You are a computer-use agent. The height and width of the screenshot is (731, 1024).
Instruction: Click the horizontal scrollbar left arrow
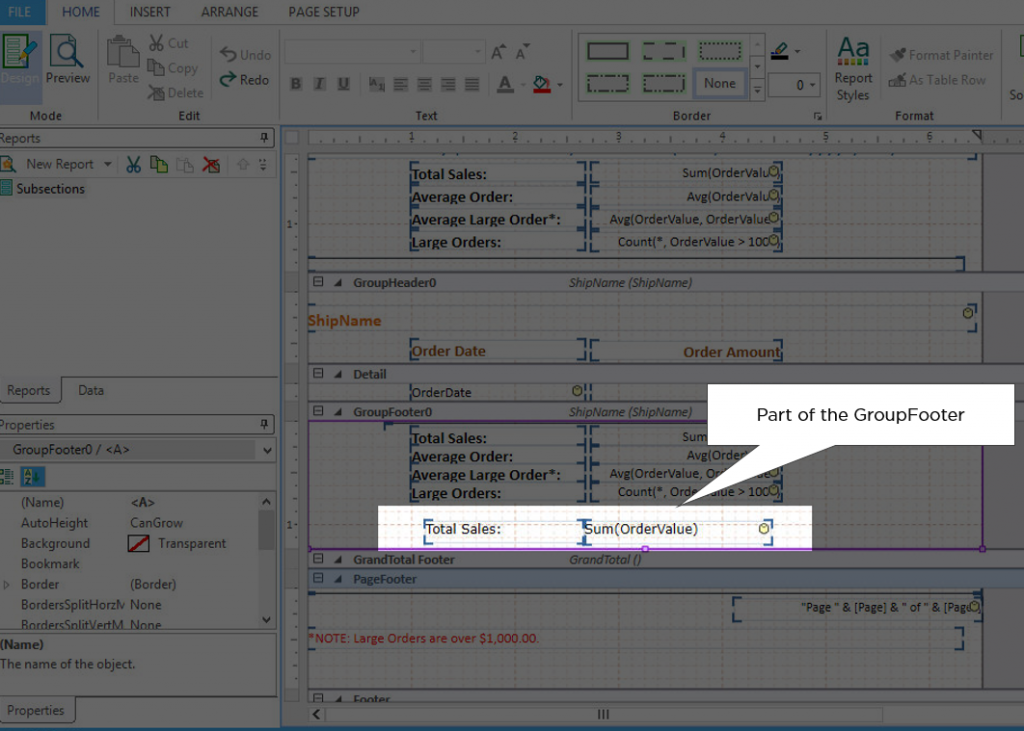point(317,714)
